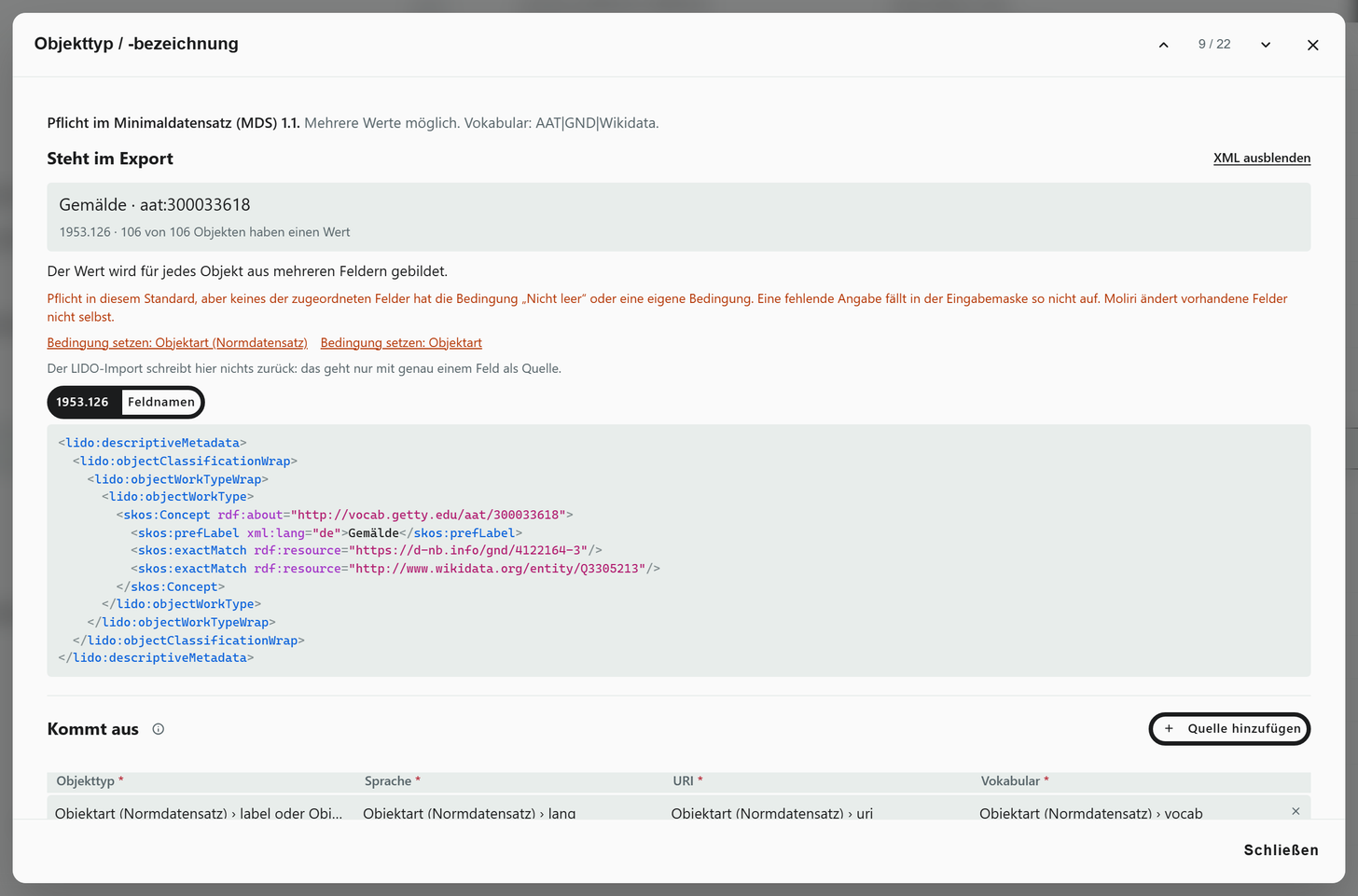
Task: Select Objektart (Normdatensatz) › uri cell
Action: (x=772, y=813)
